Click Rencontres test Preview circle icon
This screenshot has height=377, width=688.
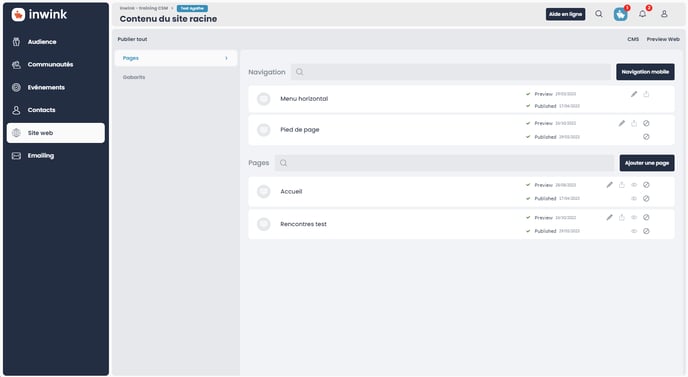pyautogui.click(x=646, y=217)
